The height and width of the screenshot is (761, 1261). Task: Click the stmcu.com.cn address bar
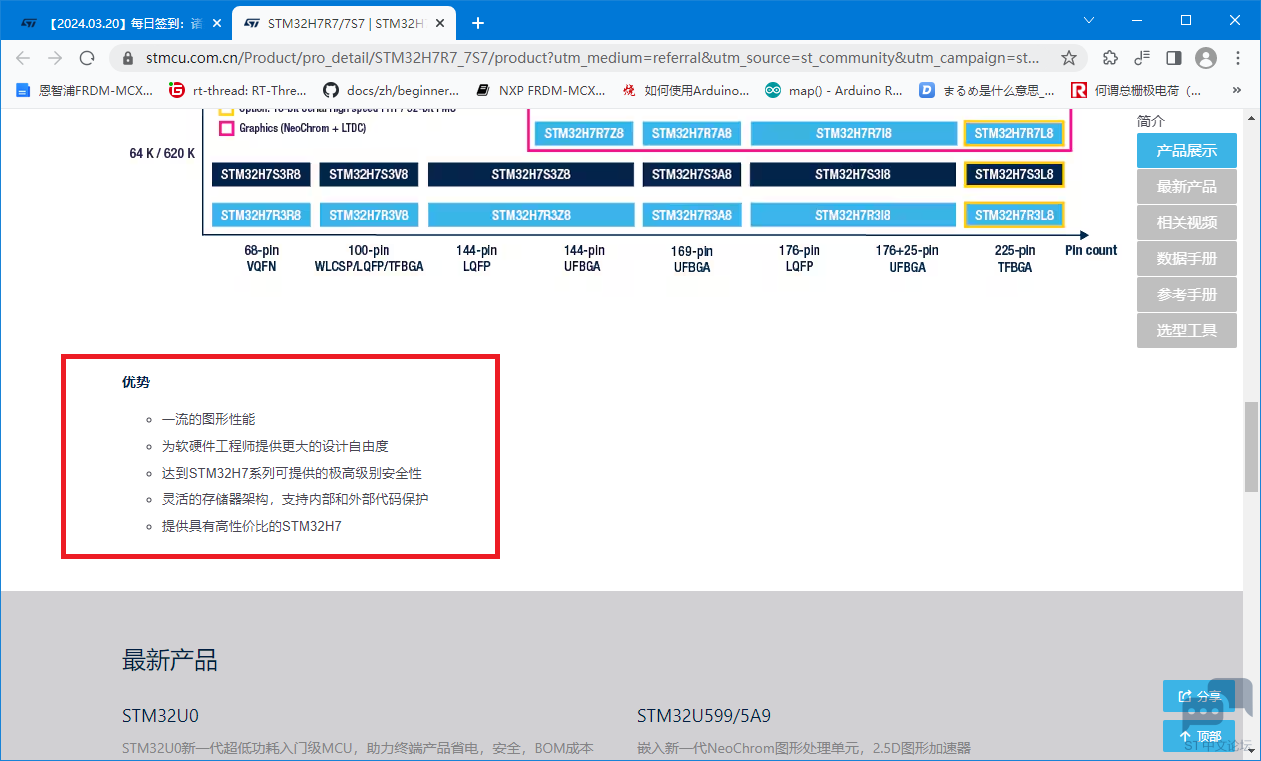(x=592, y=58)
